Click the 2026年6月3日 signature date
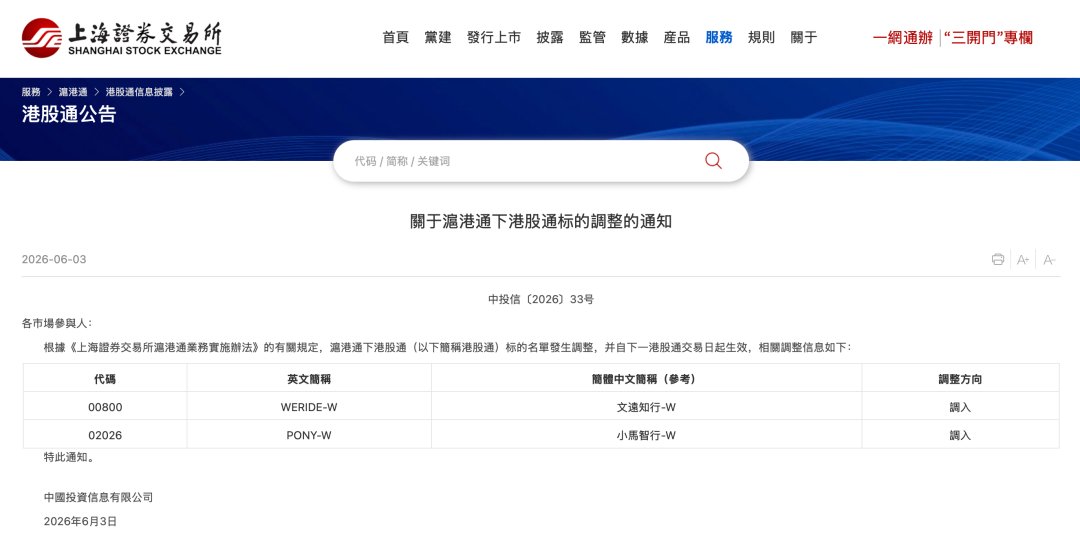 [80, 521]
